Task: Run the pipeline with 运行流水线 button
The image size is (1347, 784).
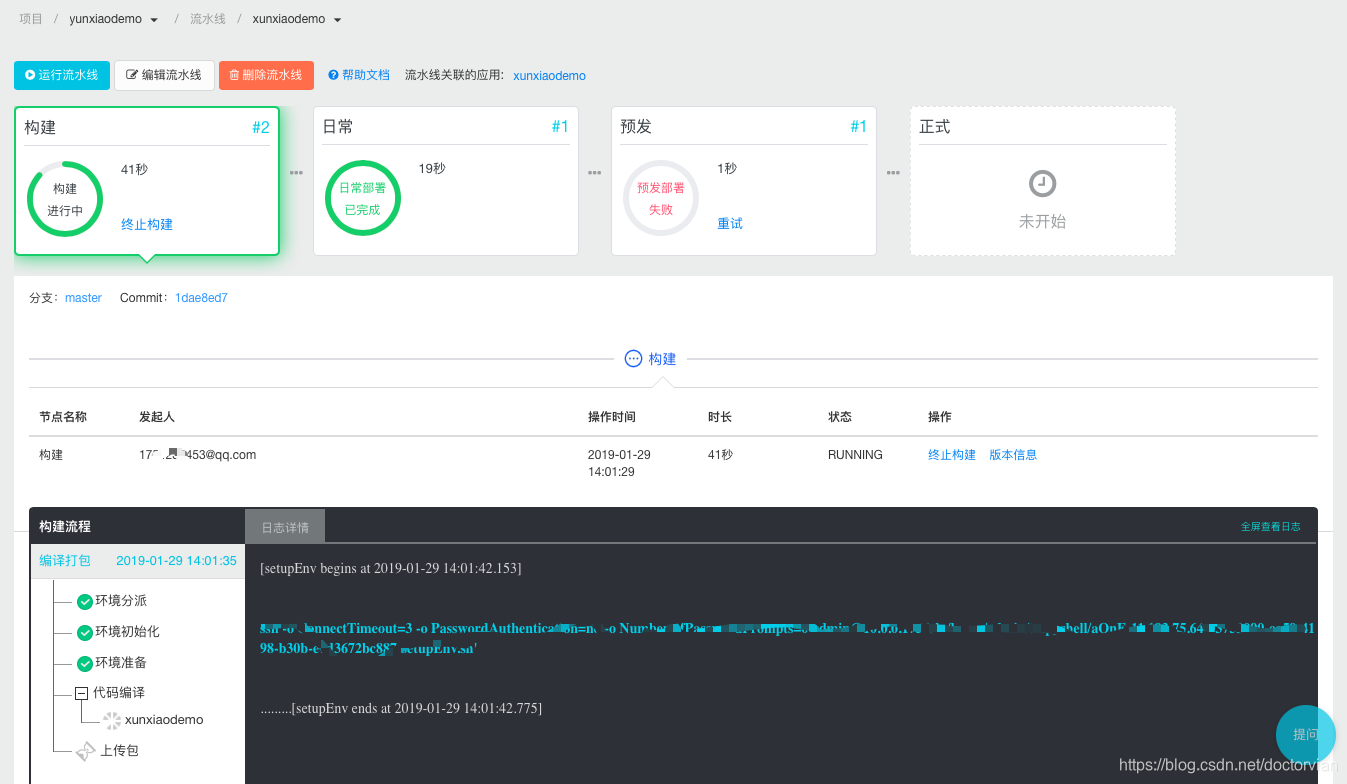Action: coord(62,75)
